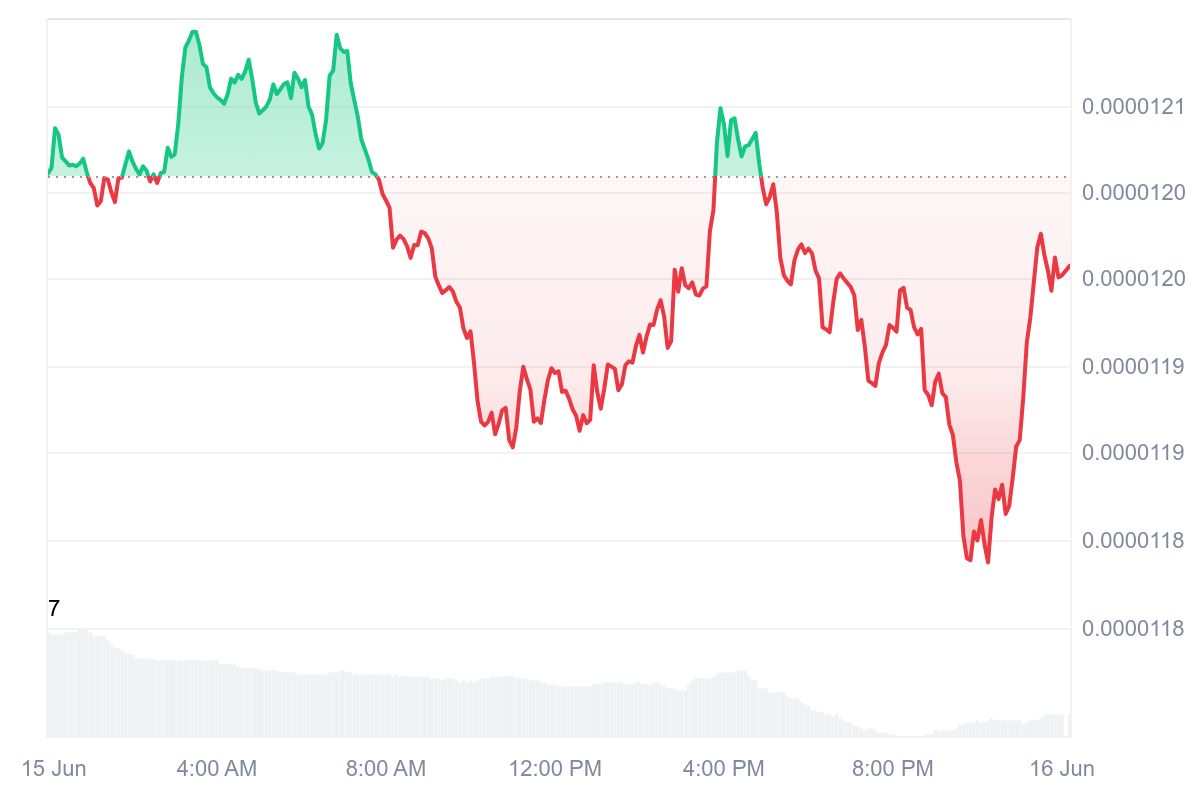
Task: Select the topmost 0.0000120 price label
Action: click(1132, 192)
